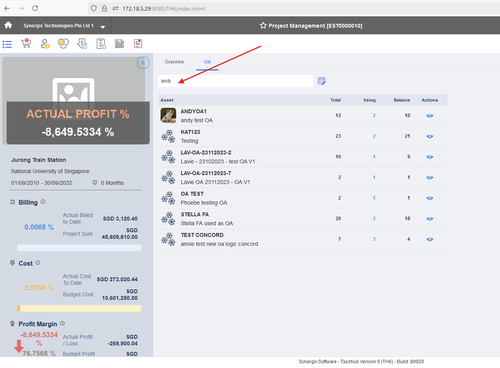The width and height of the screenshot is (500, 368).
Task: Open the shopping cart toolbar icon
Action: tap(26, 43)
